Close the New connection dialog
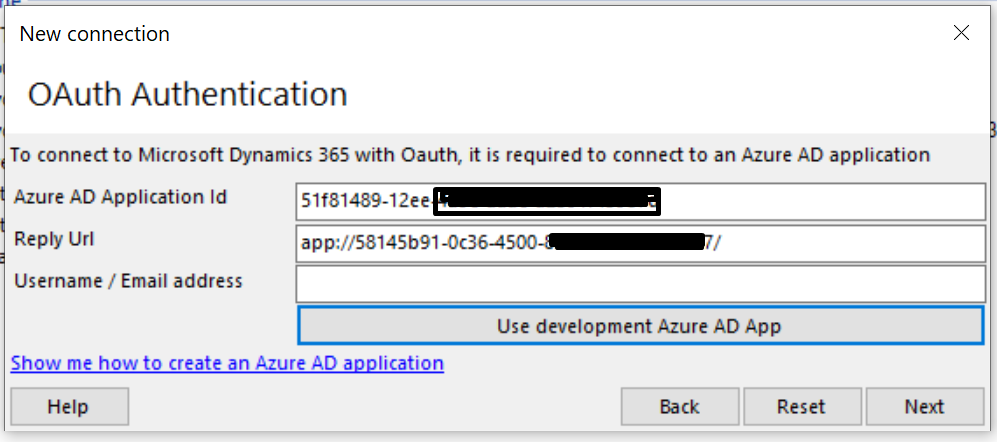Image resolution: width=997 pixels, height=442 pixels. (961, 33)
